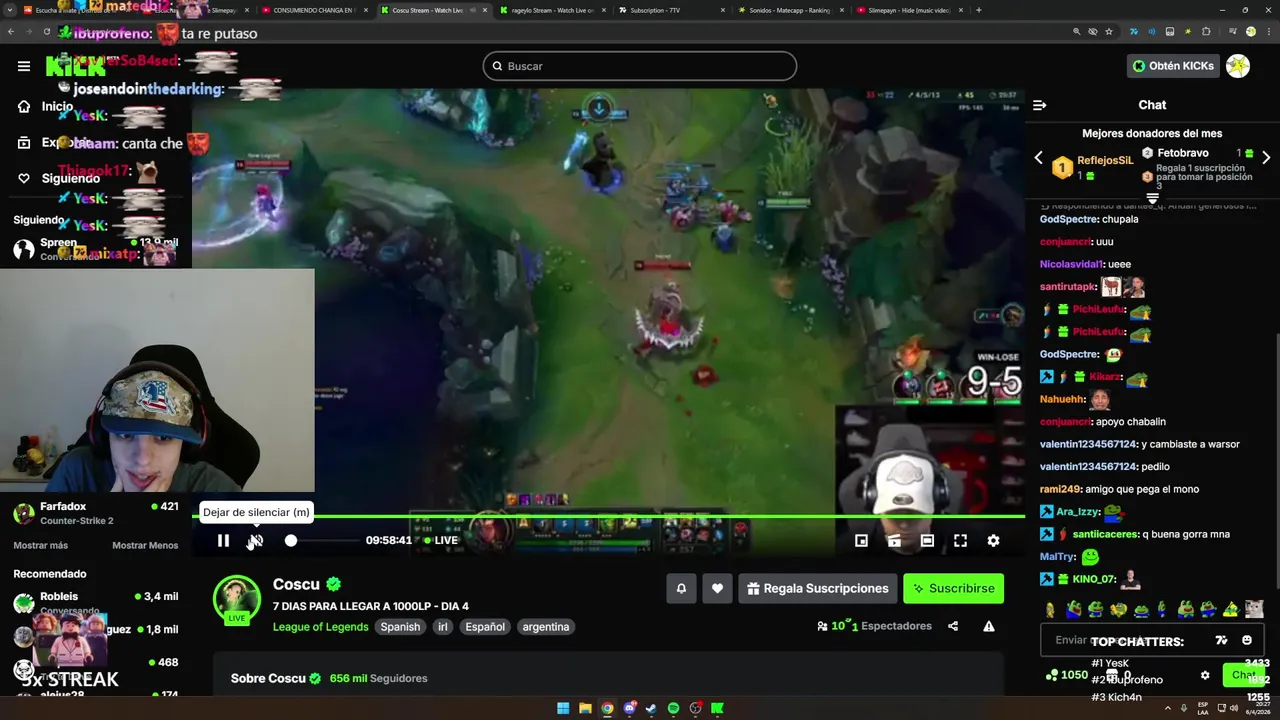Click the green Suscribirse button
Screen dimensions: 1280x720
click(x=953, y=588)
